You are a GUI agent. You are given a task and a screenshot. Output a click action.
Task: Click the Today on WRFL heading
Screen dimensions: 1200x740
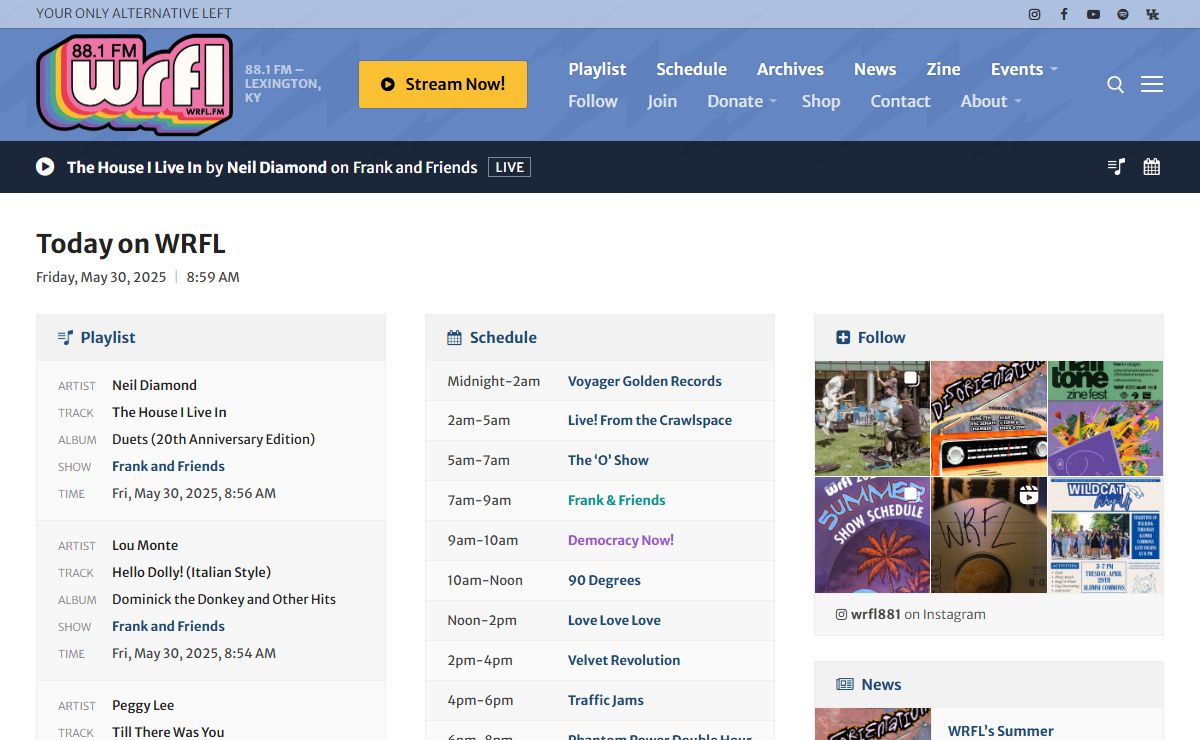[x=131, y=243]
